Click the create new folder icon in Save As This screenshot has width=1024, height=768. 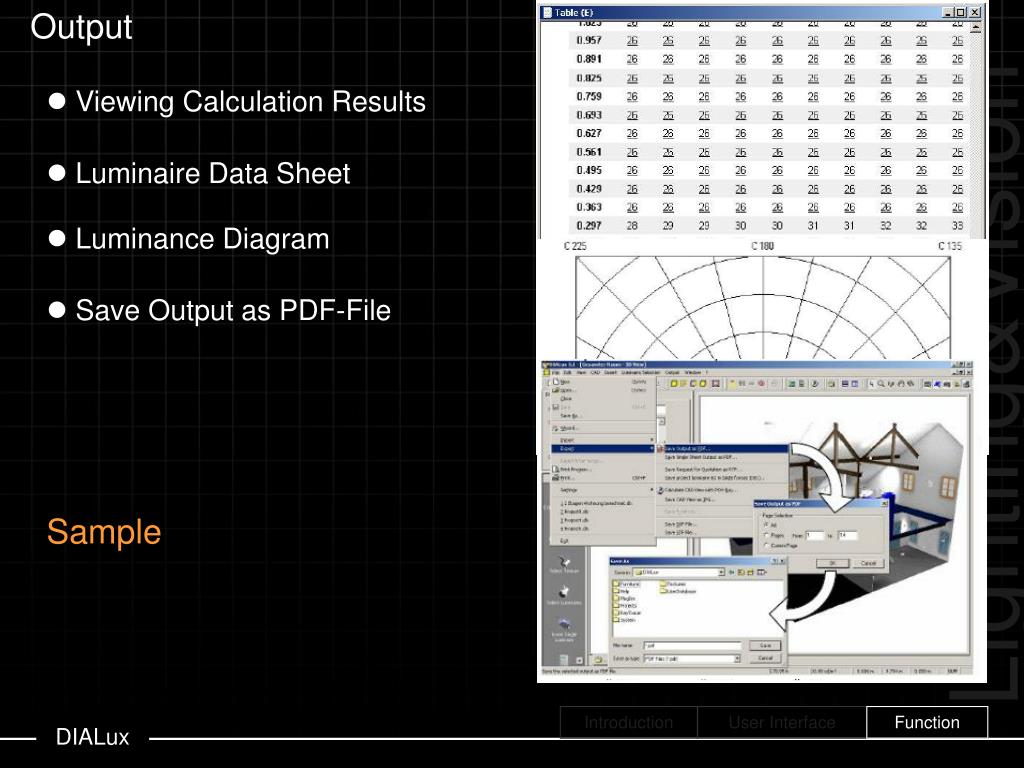coord(750,572)
